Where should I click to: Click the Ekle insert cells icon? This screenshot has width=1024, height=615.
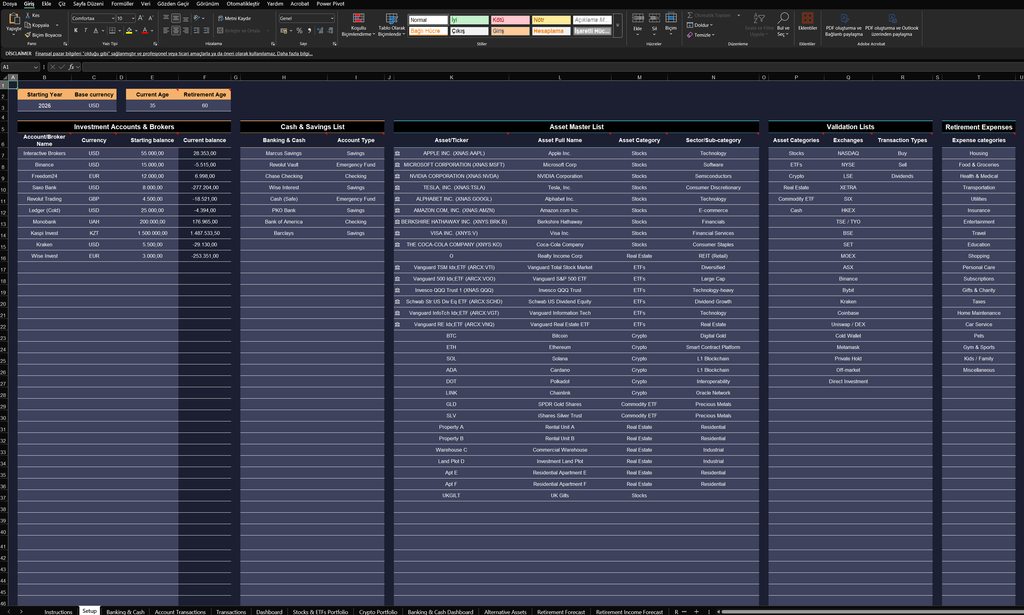tap(638, 18)
